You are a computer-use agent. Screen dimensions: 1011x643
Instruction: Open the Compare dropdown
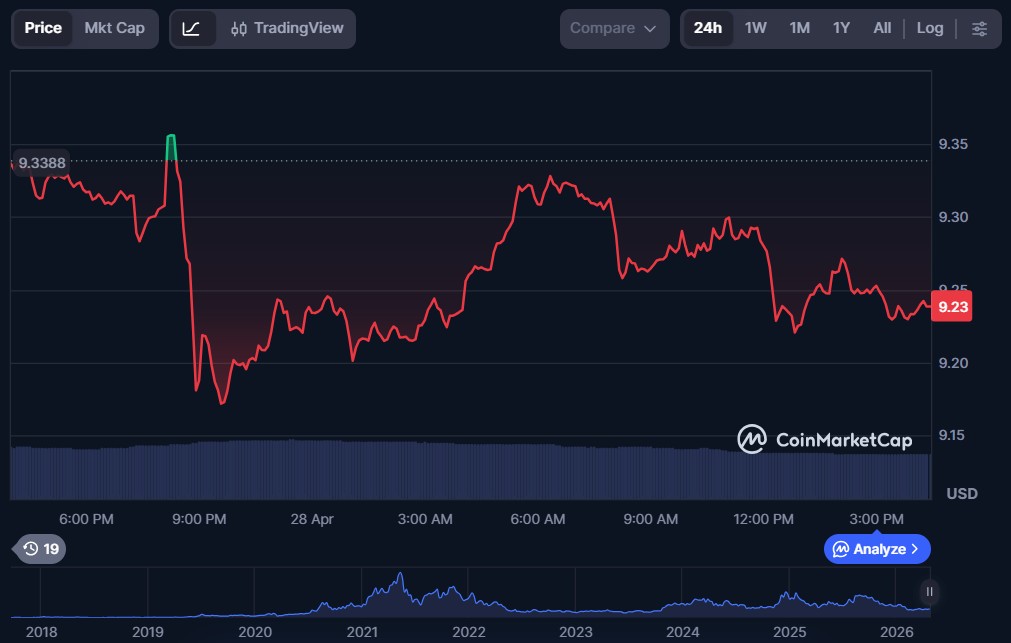point(613,28)
